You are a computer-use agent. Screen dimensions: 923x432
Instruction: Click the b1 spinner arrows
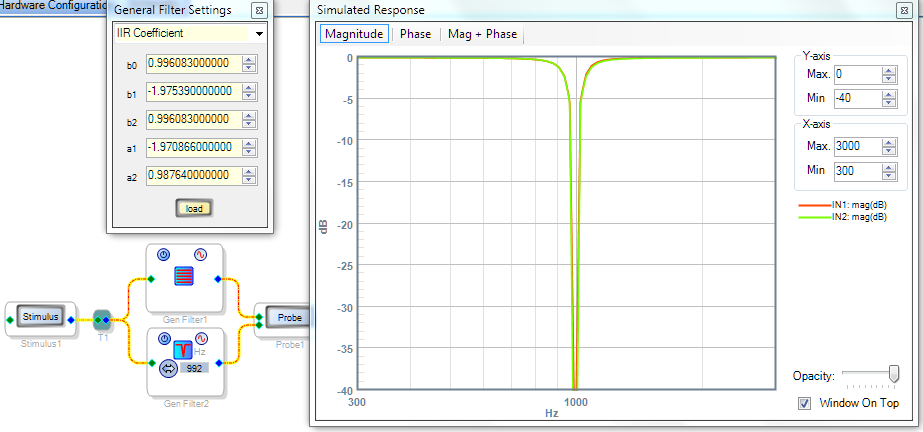pos(250,91)
